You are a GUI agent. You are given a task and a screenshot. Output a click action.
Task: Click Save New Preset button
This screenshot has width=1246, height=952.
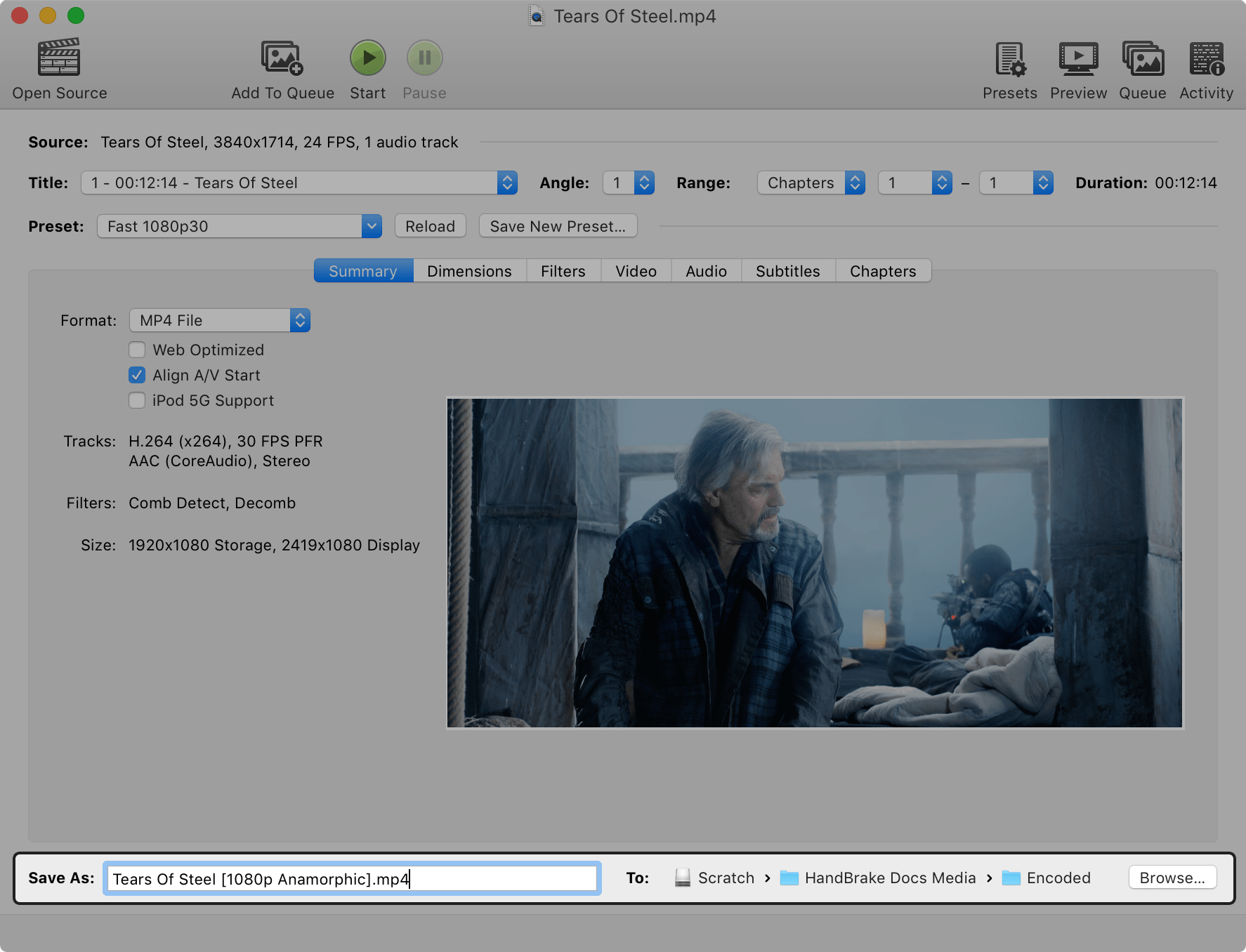558,226
